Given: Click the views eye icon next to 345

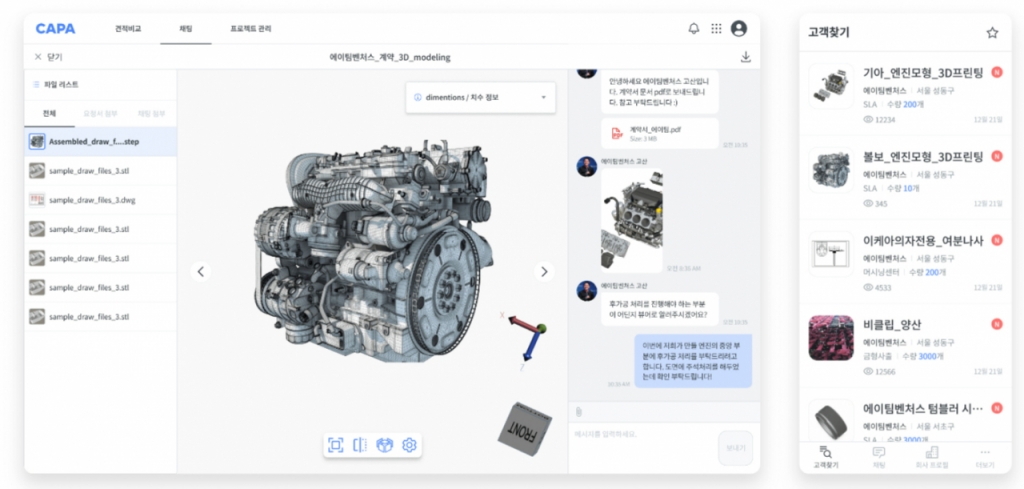Looking at the screenshot, I should 868,204.
